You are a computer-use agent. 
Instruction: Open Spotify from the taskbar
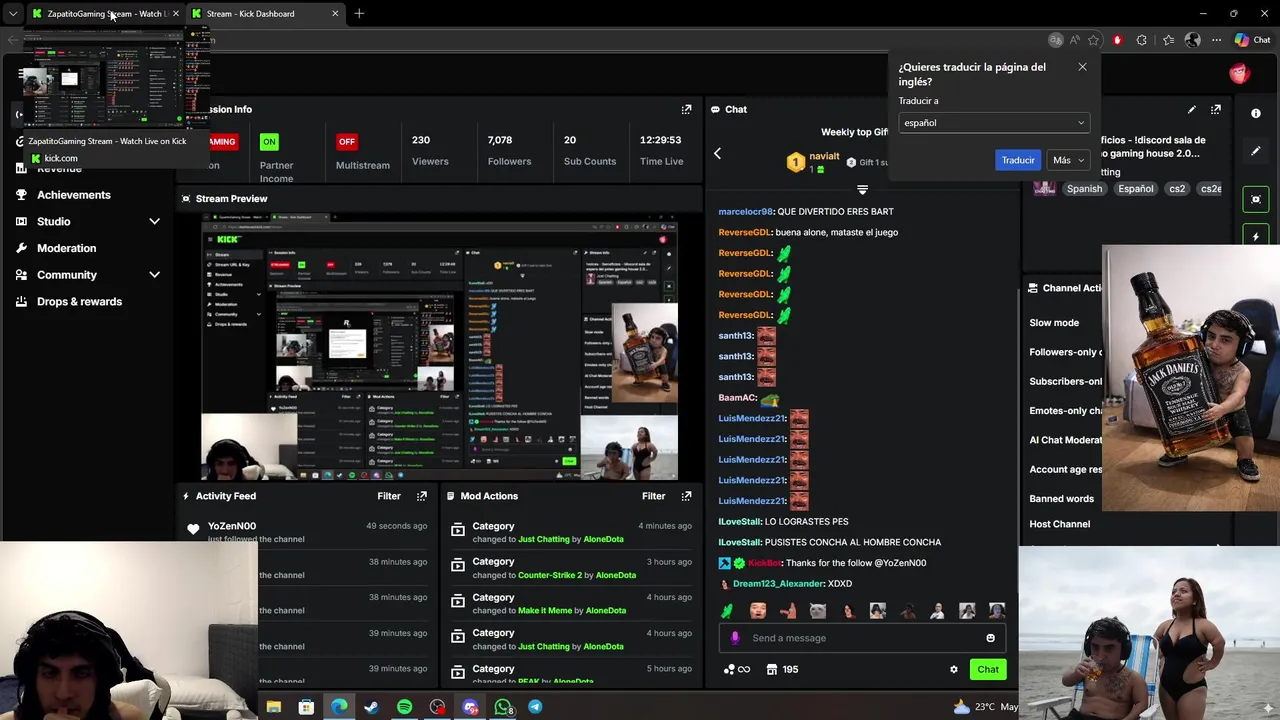[404, 707]
